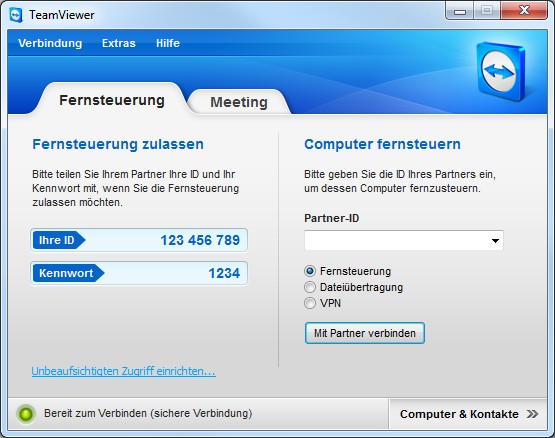Open Unbeaufsichtigten Zugriff einrichten link
This screenshot has width=555, height=438.
[x=124, y=371]
